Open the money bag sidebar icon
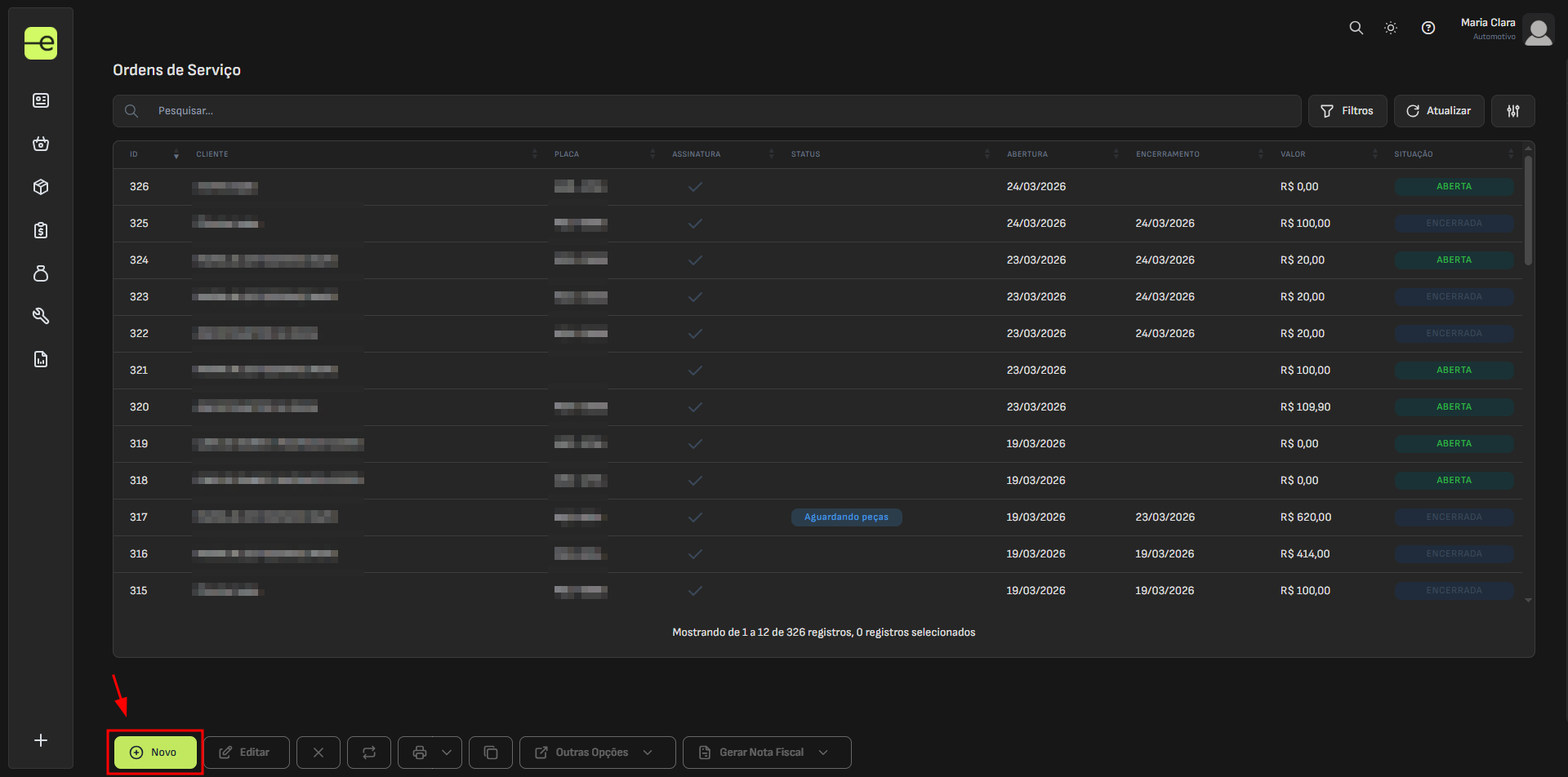Viewport: 1568px width, 777px height. 41,273
